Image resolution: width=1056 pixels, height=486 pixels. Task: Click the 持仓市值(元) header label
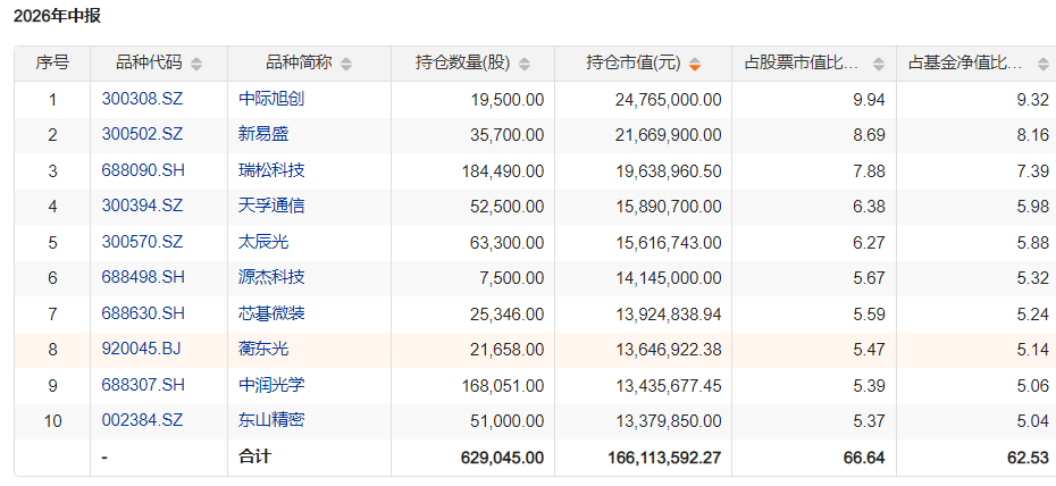tap(634, 63)
